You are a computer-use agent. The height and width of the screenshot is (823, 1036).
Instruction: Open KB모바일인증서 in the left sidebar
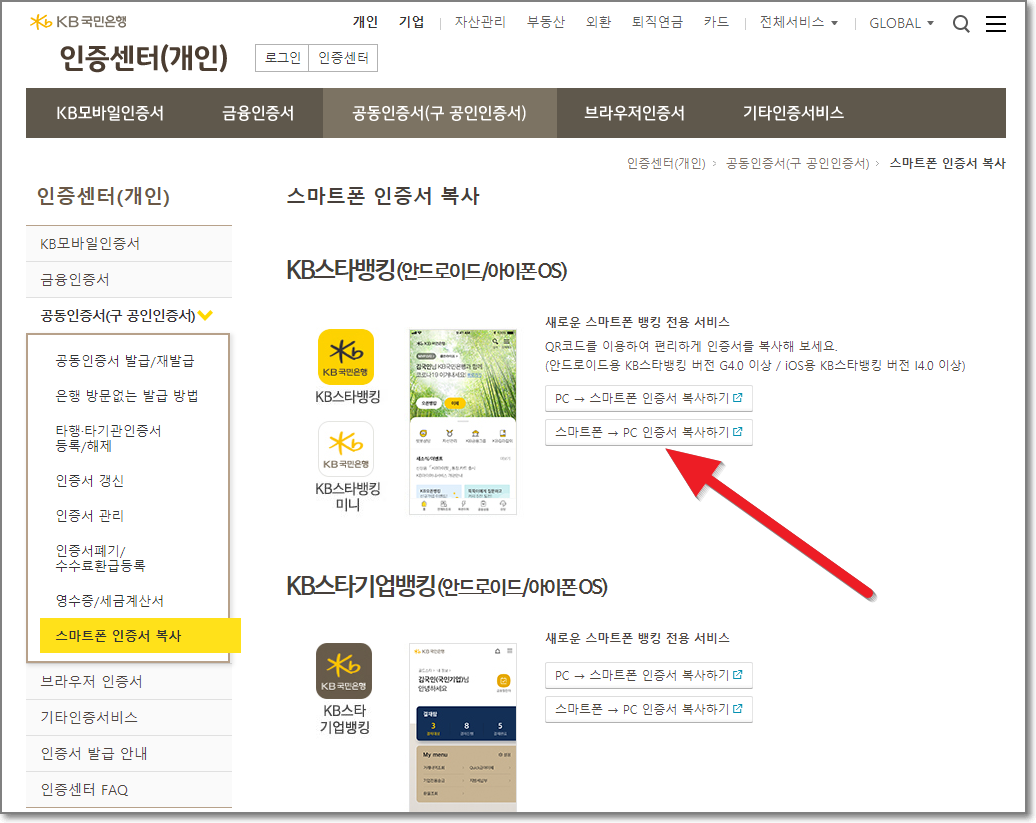(129, 244)
